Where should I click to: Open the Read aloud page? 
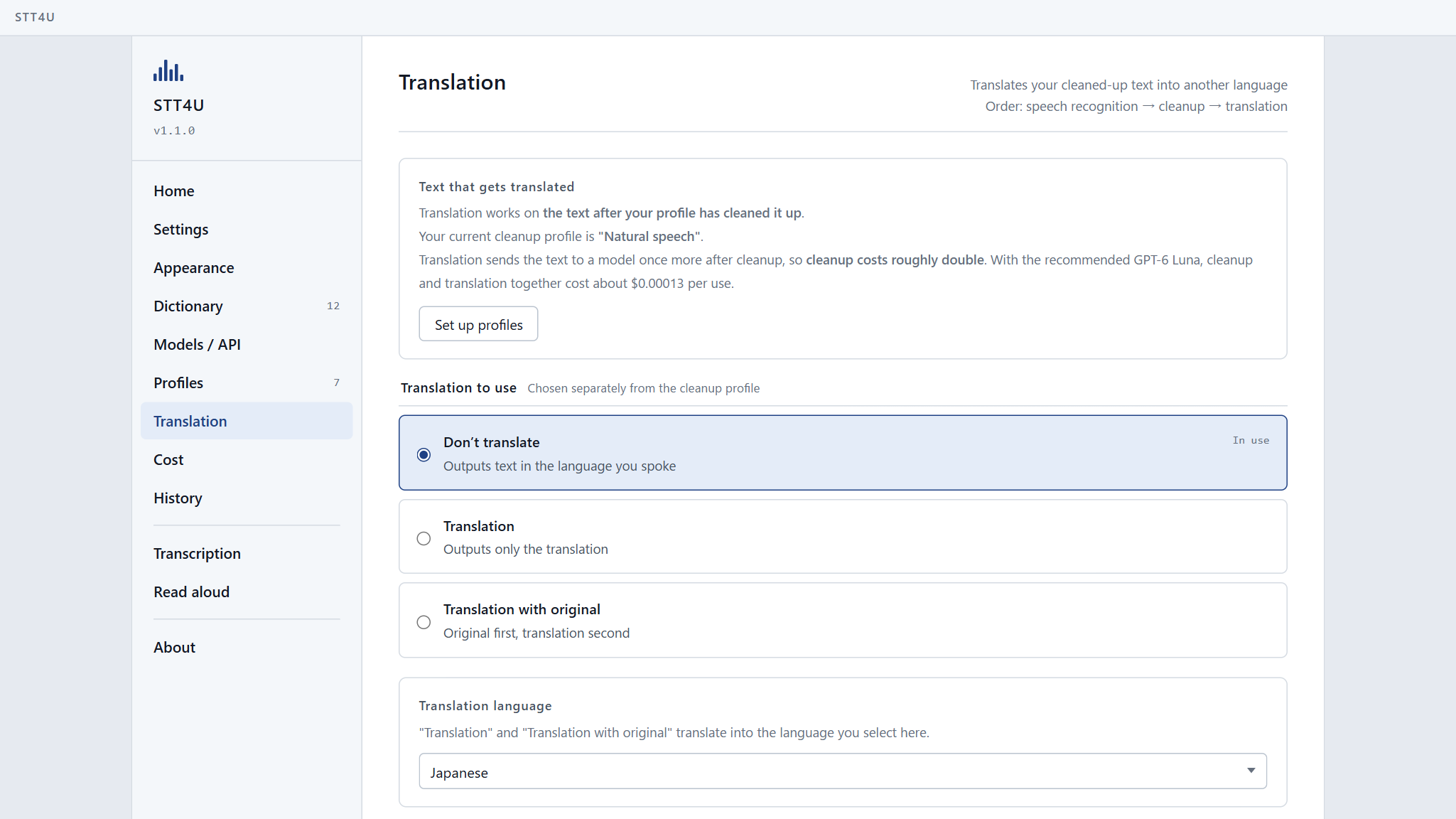coord(247,591)
